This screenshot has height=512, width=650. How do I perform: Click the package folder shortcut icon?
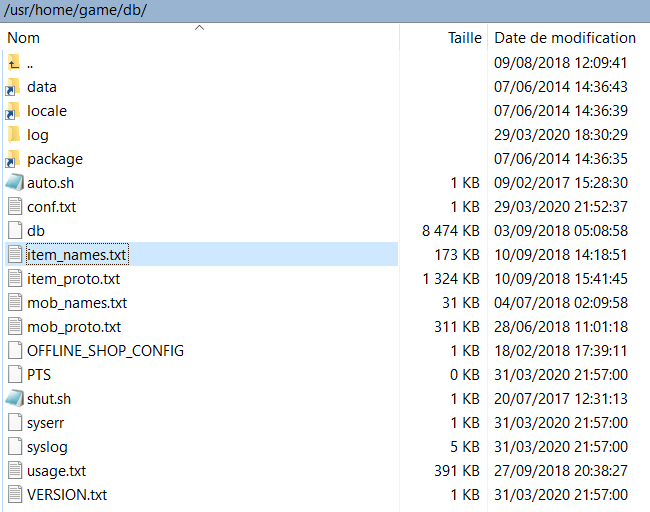pos(13,159)
